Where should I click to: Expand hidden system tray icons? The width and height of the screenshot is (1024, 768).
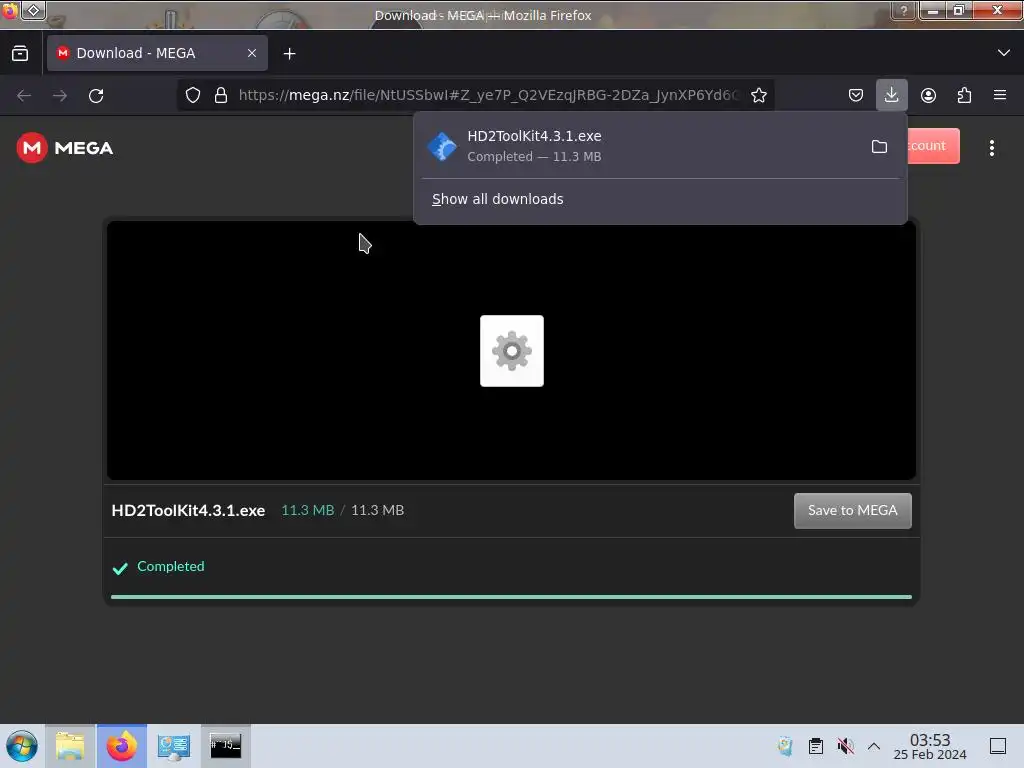[x=874, y=746]
